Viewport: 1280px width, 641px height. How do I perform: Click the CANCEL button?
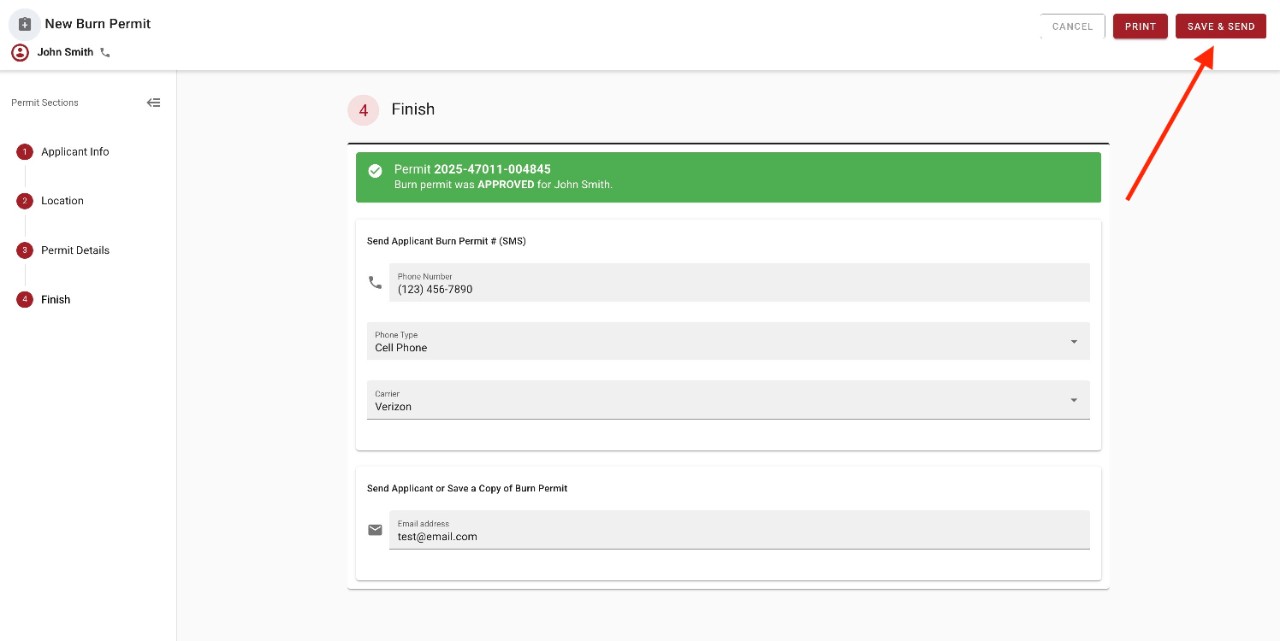[x=1071, y=26]
